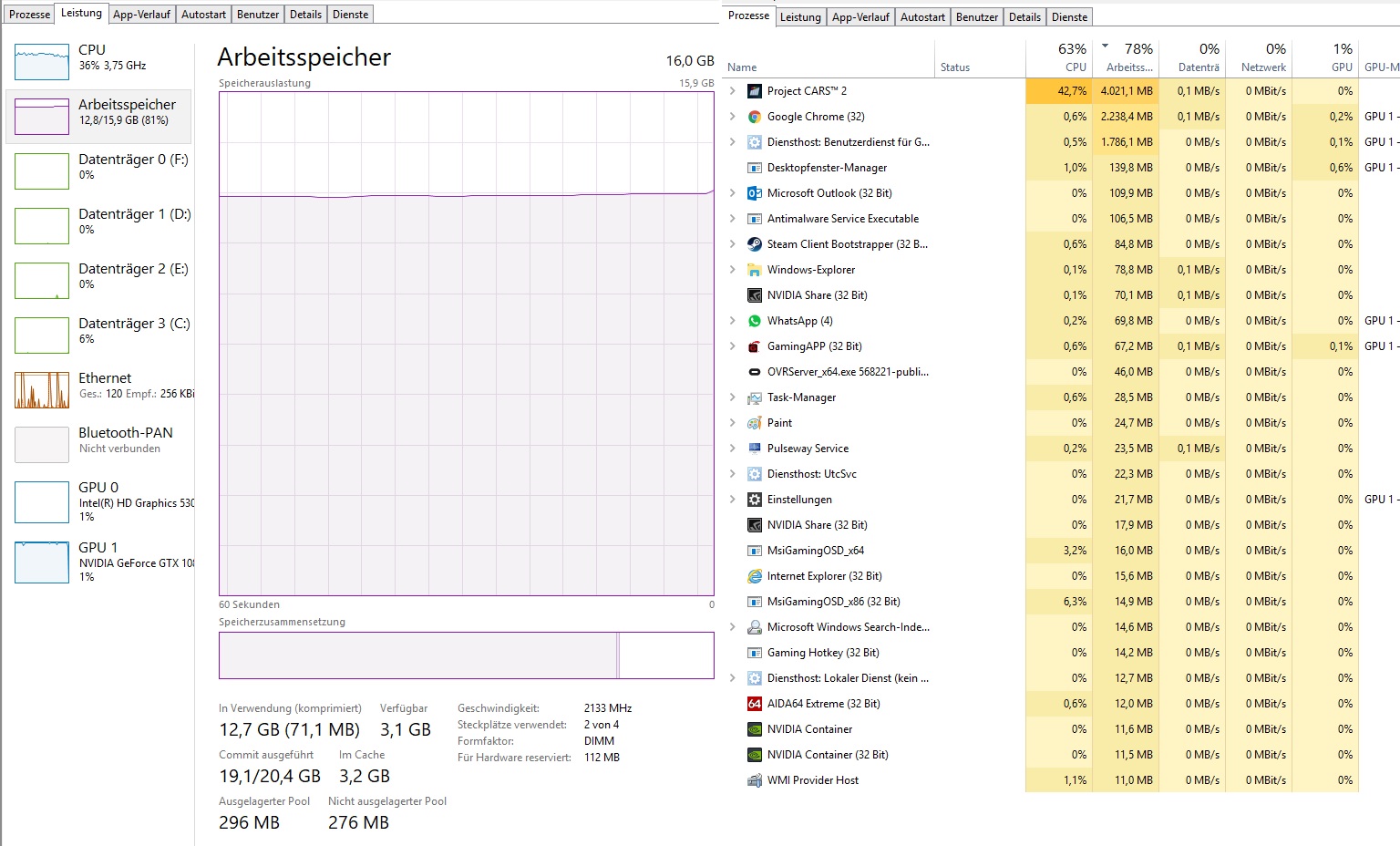Sort by Netzwerk column header

(x=1259, y=57)
